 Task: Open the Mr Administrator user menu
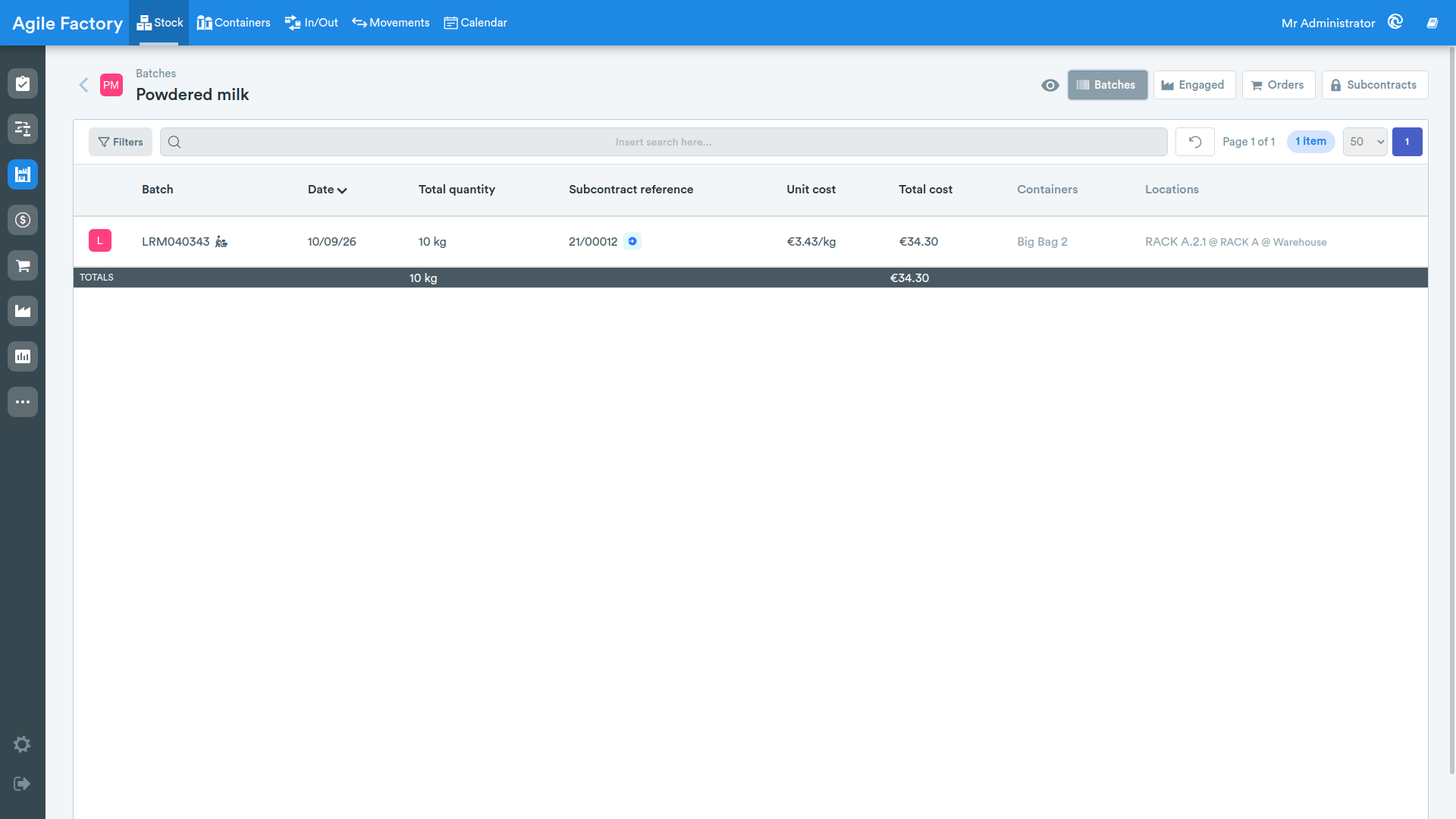click(x=1328, y=24)
